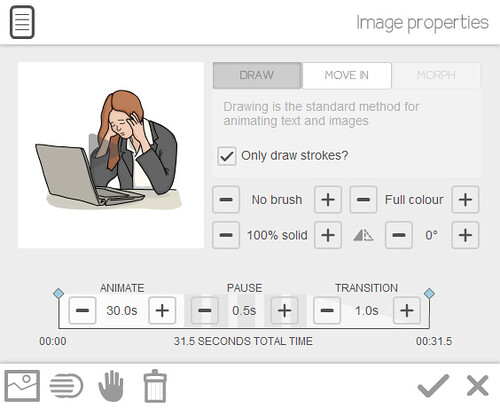
Task: Confirm changes with the tick icon
Action: pos(433,386)
